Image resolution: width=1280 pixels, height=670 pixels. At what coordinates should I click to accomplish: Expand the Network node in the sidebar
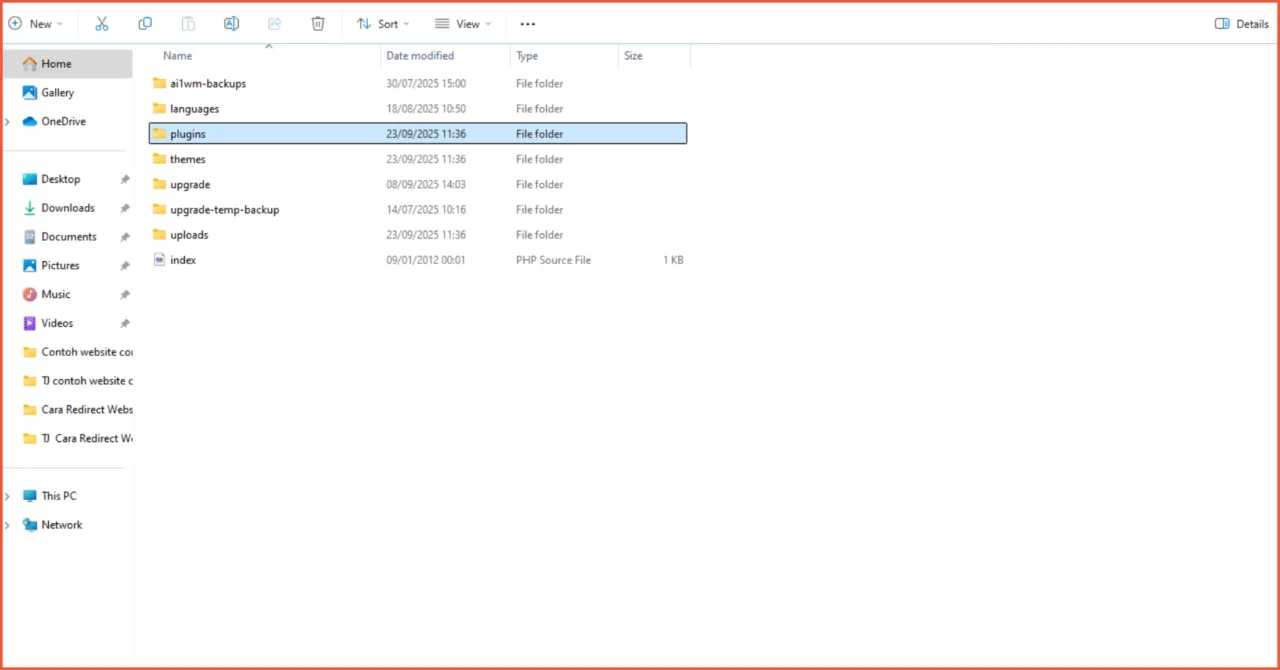tap(7, 524)
